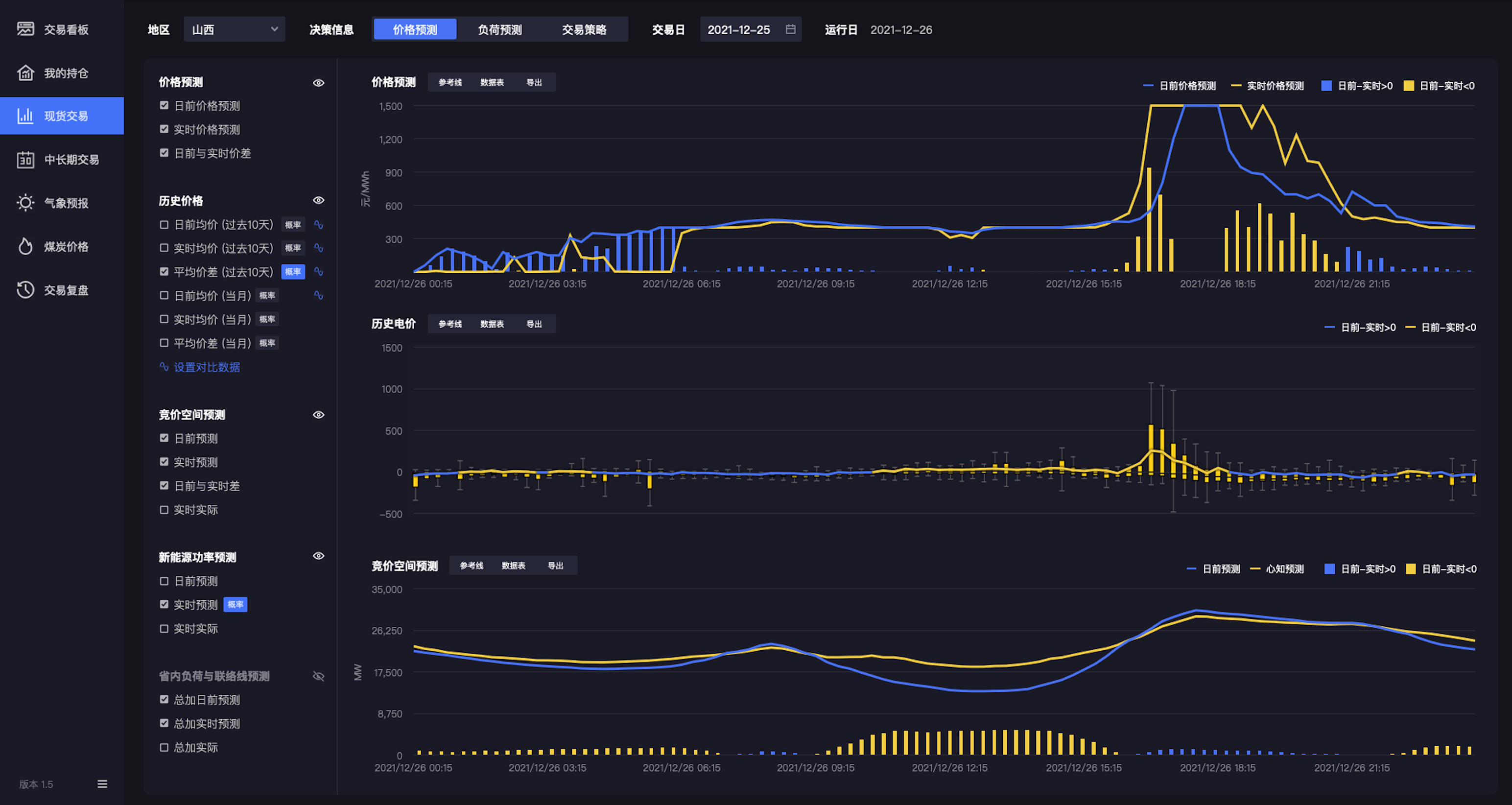The height and width of the screenshot is (805, 1512).
Task: Click 数据表 button in 历史电价 chart
Action: (492, 324)
